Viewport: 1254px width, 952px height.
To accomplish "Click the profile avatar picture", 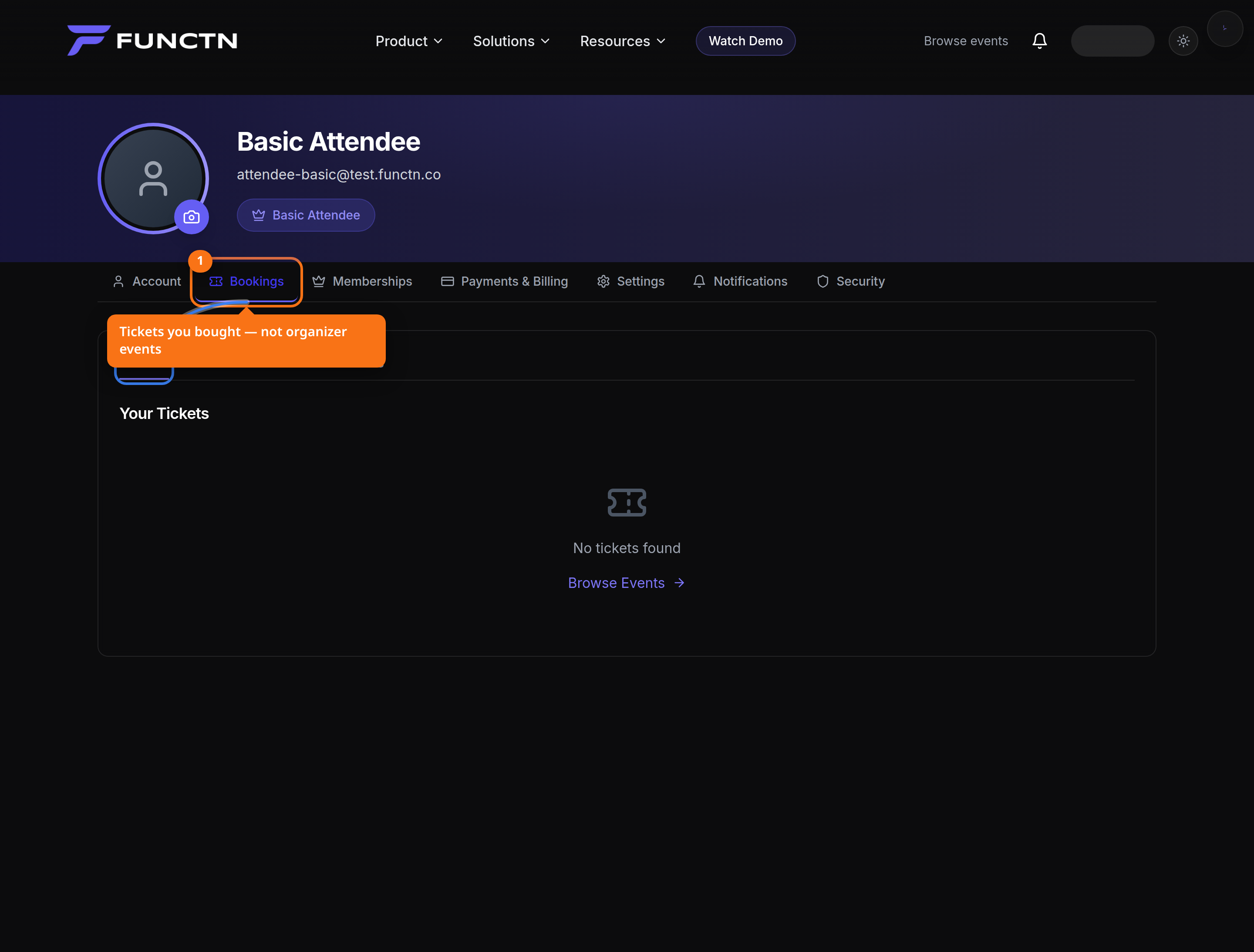I will [153, 179].
